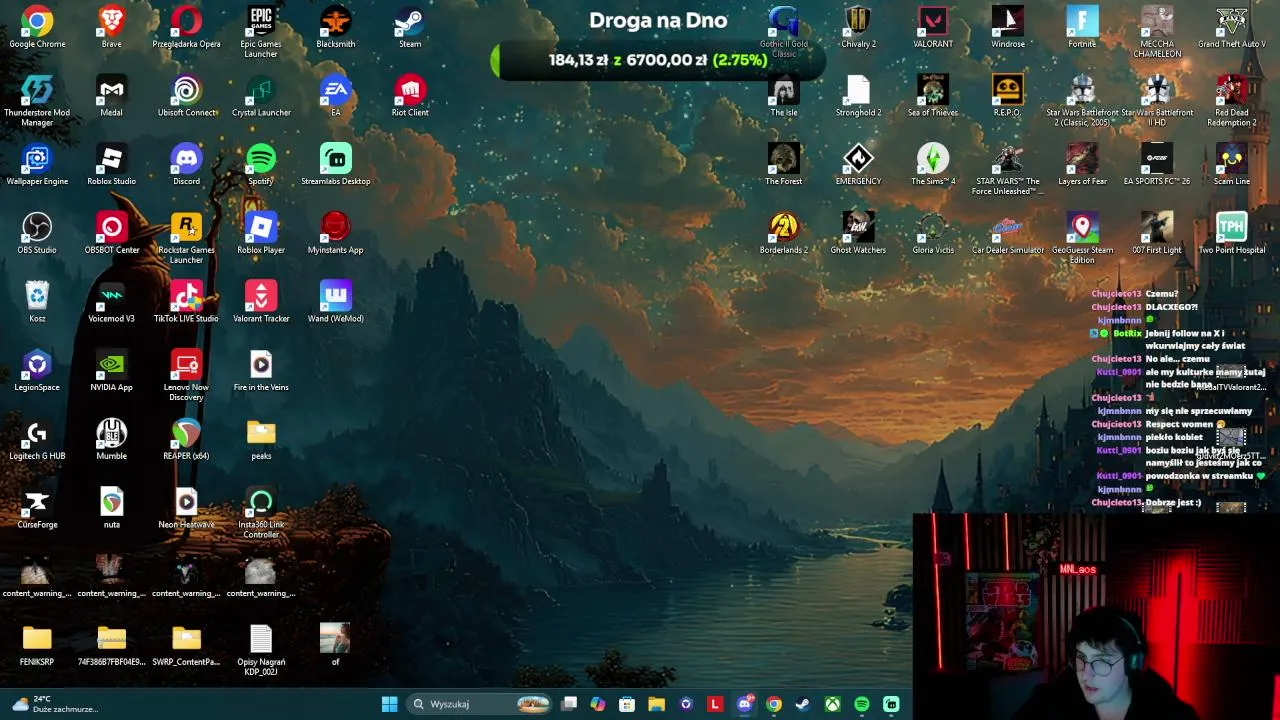Select the Mumble desktop icon
This screenshot has width=1280, height=720.
pos(111,439)
